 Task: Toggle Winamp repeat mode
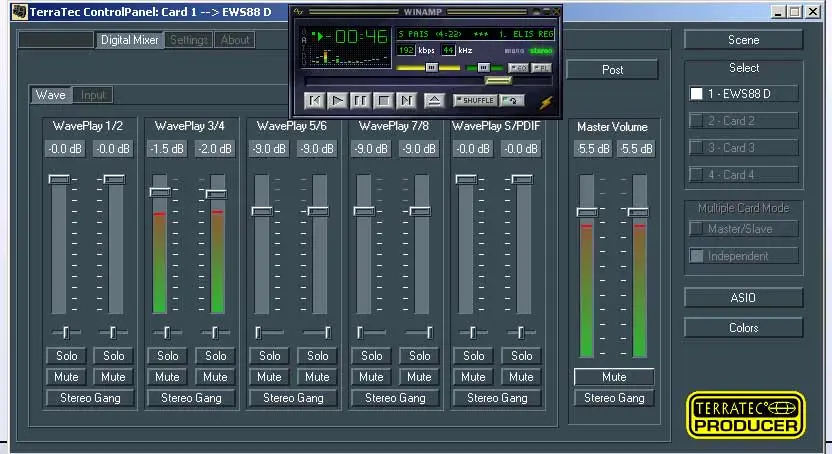[512, 100]
